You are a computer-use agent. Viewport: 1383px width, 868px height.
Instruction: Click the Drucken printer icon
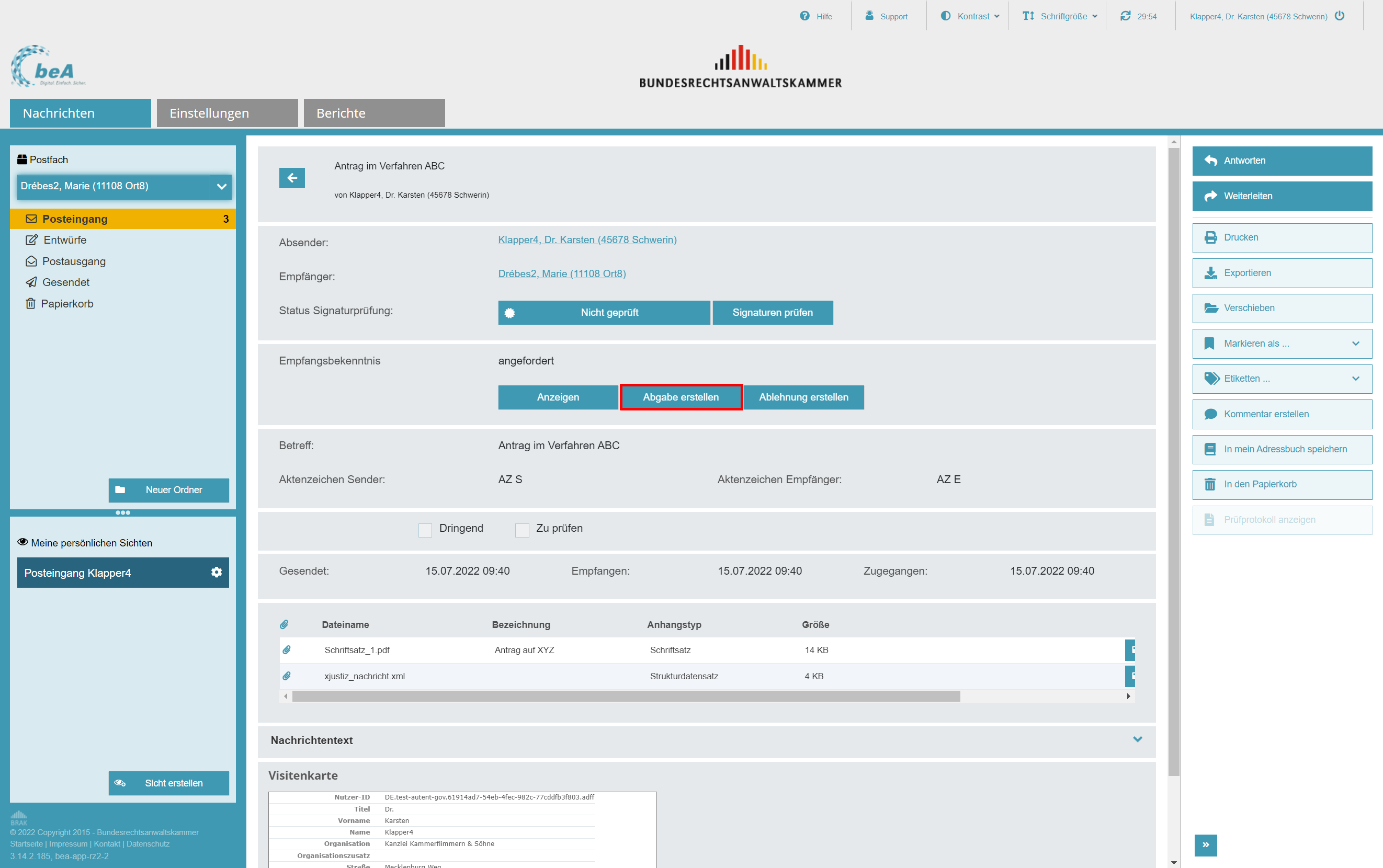coord(1210,238)
